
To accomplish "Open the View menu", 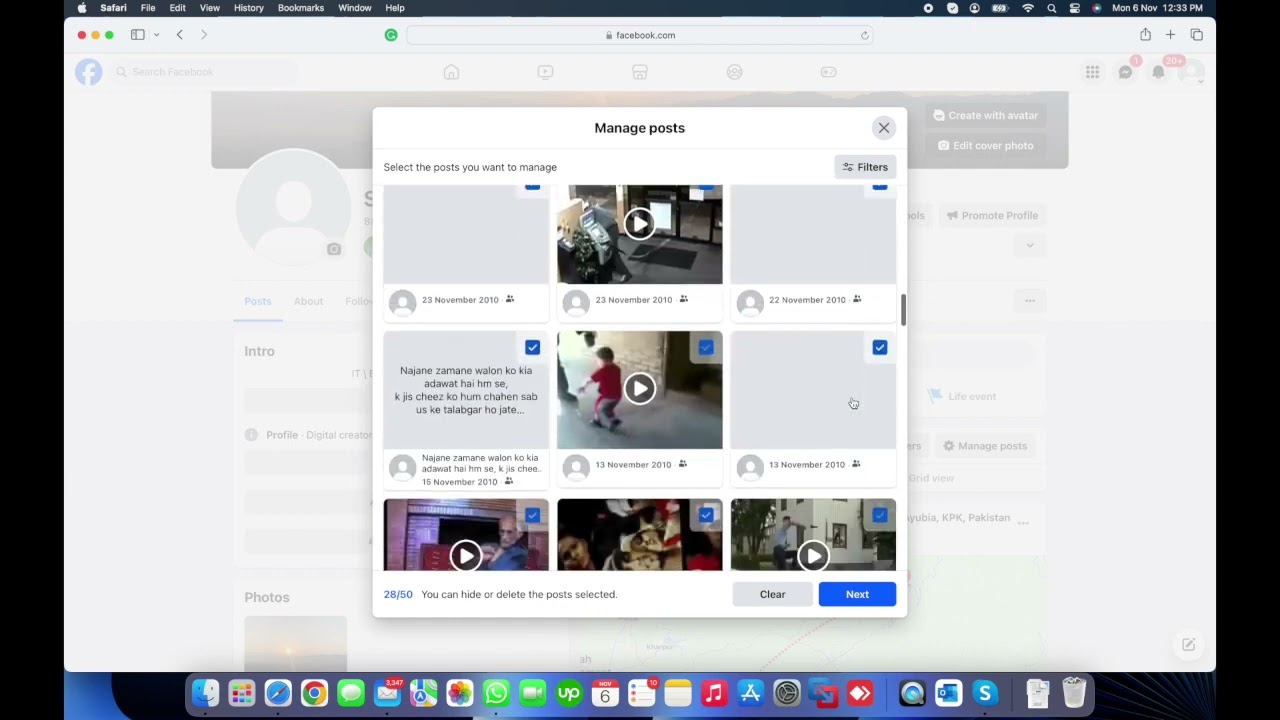I will click(x=209, y=8).
